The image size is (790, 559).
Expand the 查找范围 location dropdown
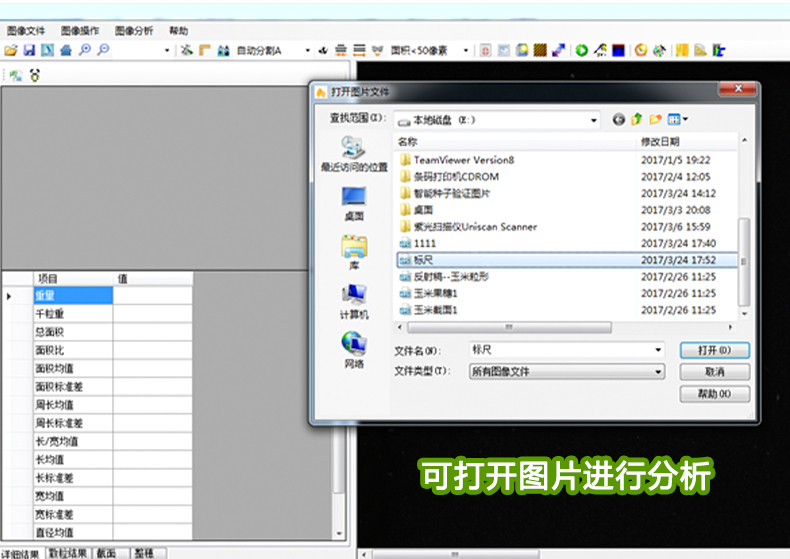pyautogui.click(x=593, y=120)
